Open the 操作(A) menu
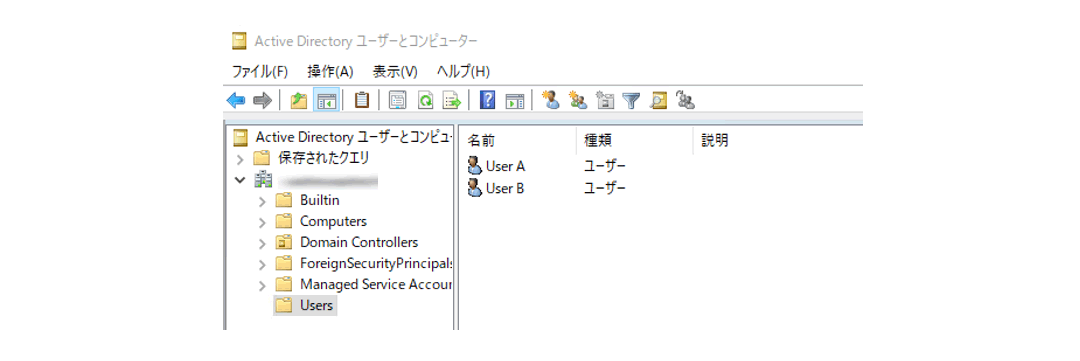 coord(330,72)
